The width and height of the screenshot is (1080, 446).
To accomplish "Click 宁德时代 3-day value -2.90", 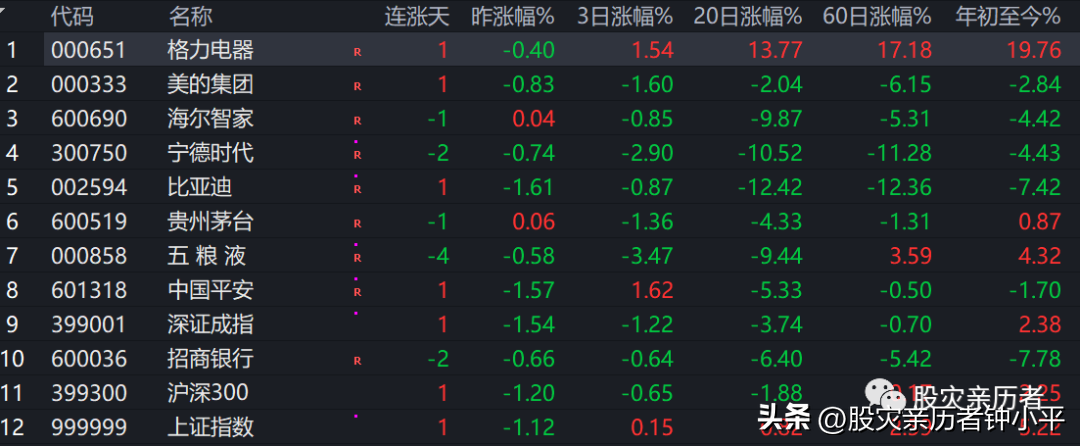I will (x=647, y=153).
